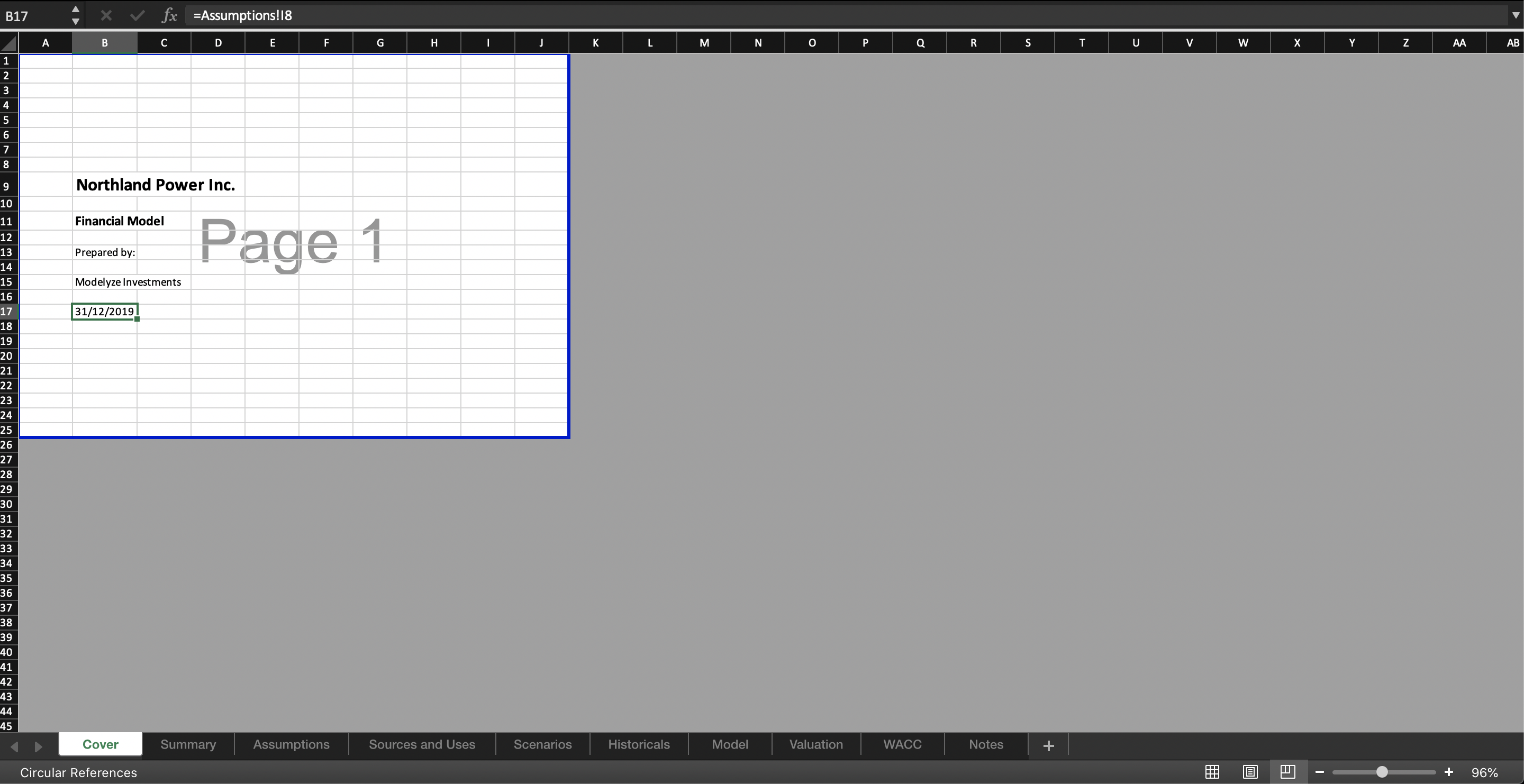Select row 17 header
The image size is (1524, 784).
[8, 312]
